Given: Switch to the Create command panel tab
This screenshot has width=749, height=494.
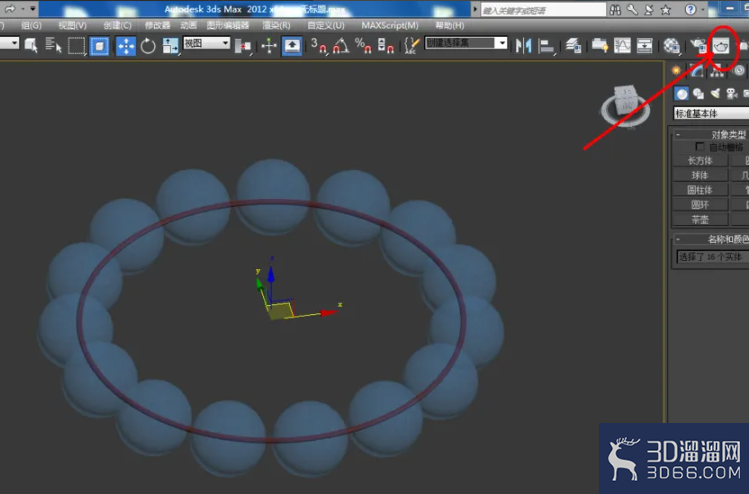Looking at the screenshot, I should (676, 71).
